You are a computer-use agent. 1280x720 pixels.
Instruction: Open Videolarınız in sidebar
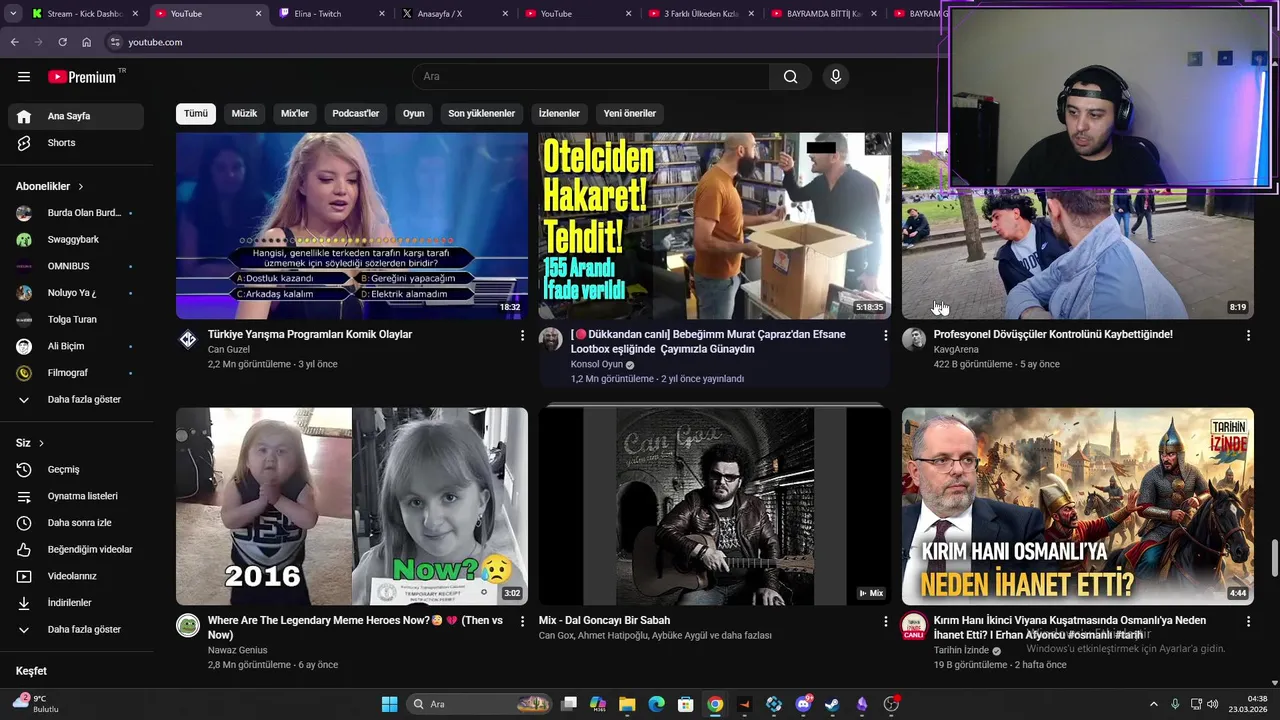pyautogui.click(x=76, y=576)
